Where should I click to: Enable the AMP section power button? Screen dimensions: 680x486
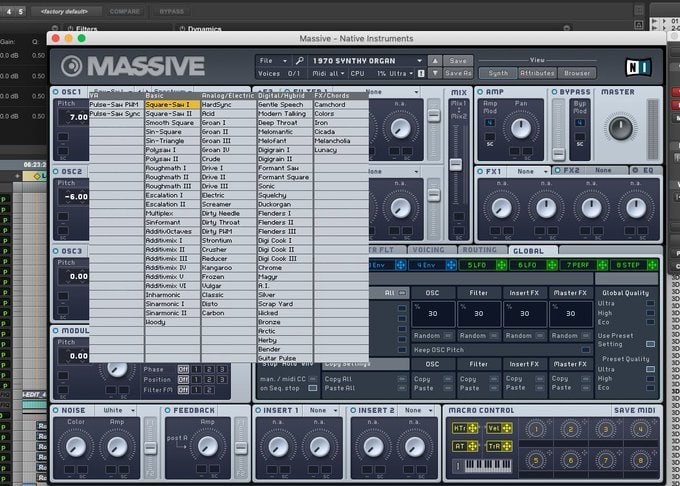click(480, 92)
